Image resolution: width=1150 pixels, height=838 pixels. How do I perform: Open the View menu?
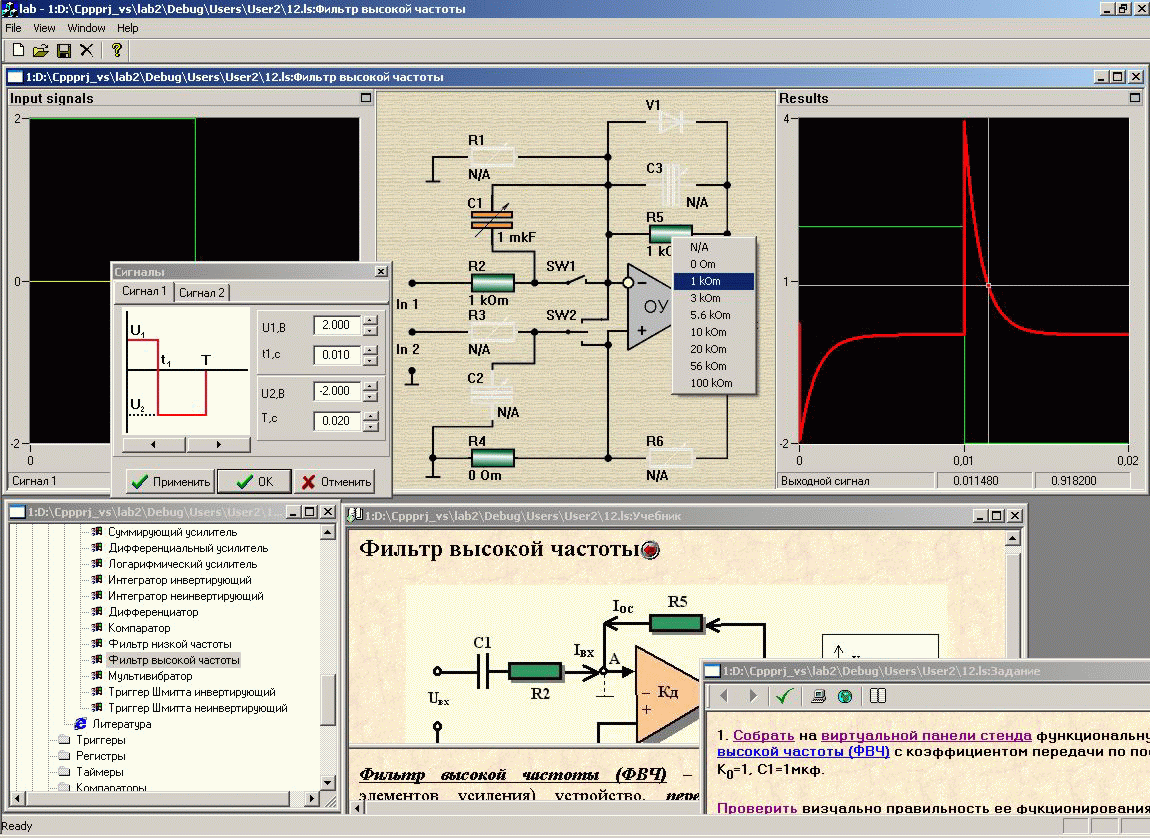44,28
